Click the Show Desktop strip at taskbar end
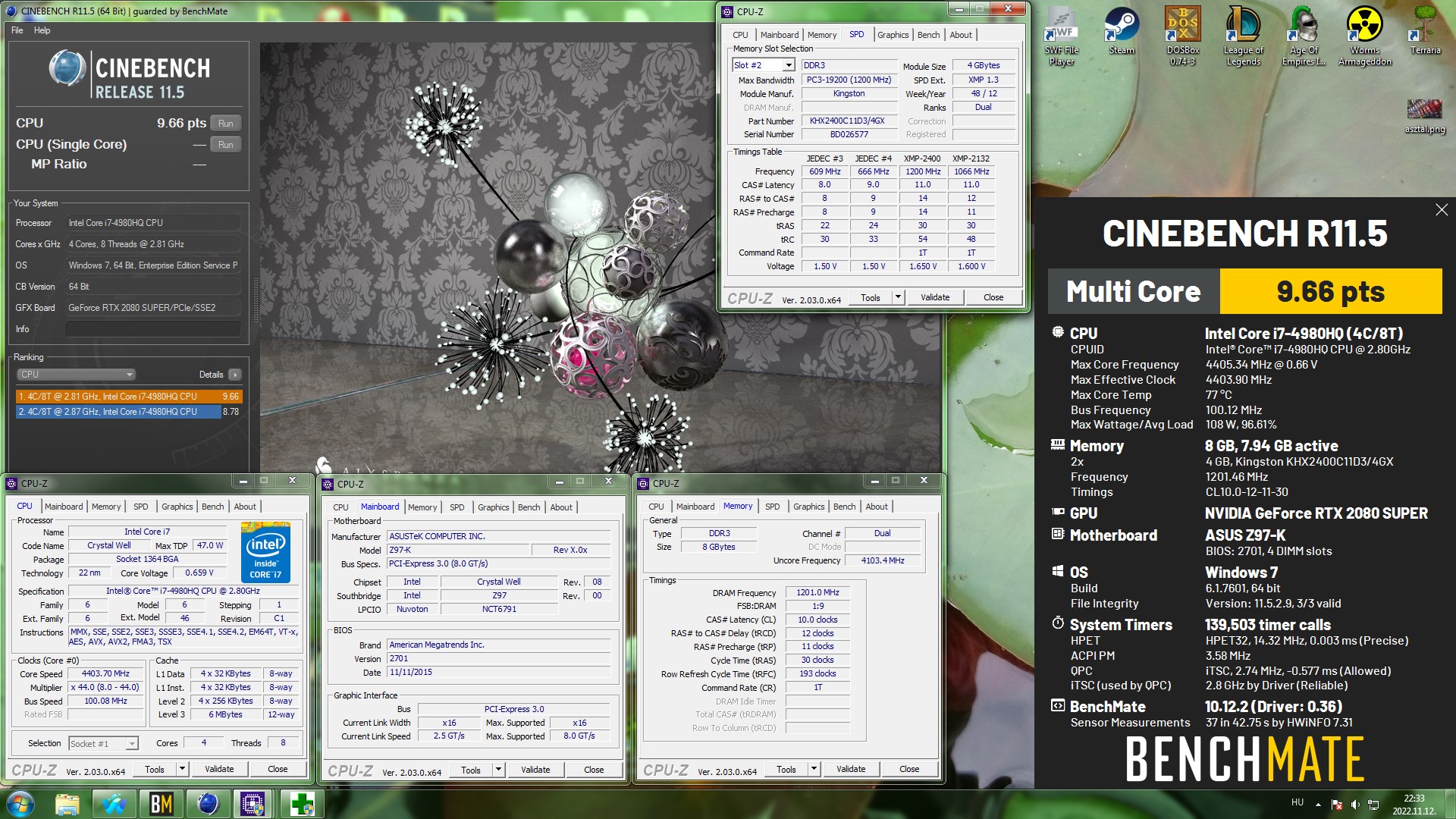 point(1450,804)
